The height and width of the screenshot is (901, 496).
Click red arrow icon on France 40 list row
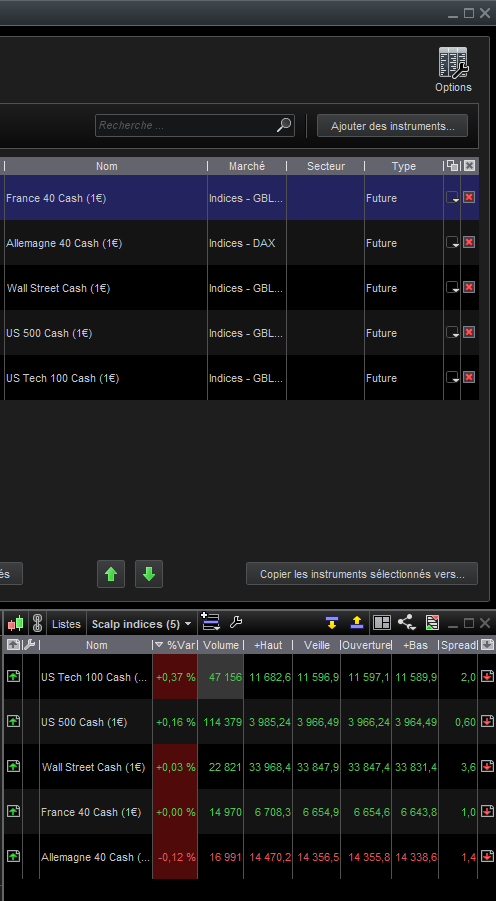click(x=487, y=811)
